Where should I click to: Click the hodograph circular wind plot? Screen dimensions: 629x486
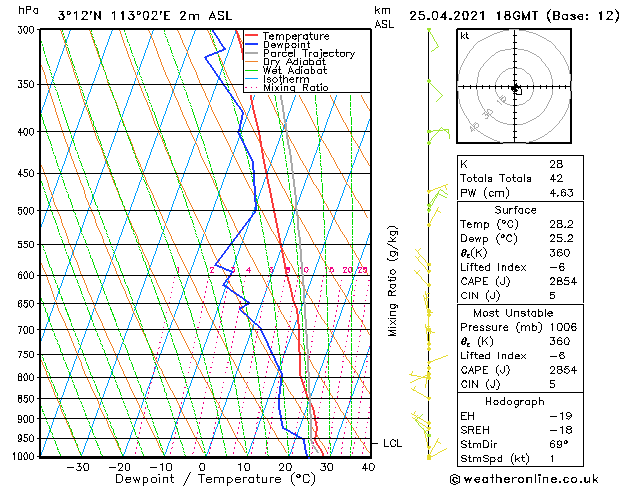coord(514,86)
